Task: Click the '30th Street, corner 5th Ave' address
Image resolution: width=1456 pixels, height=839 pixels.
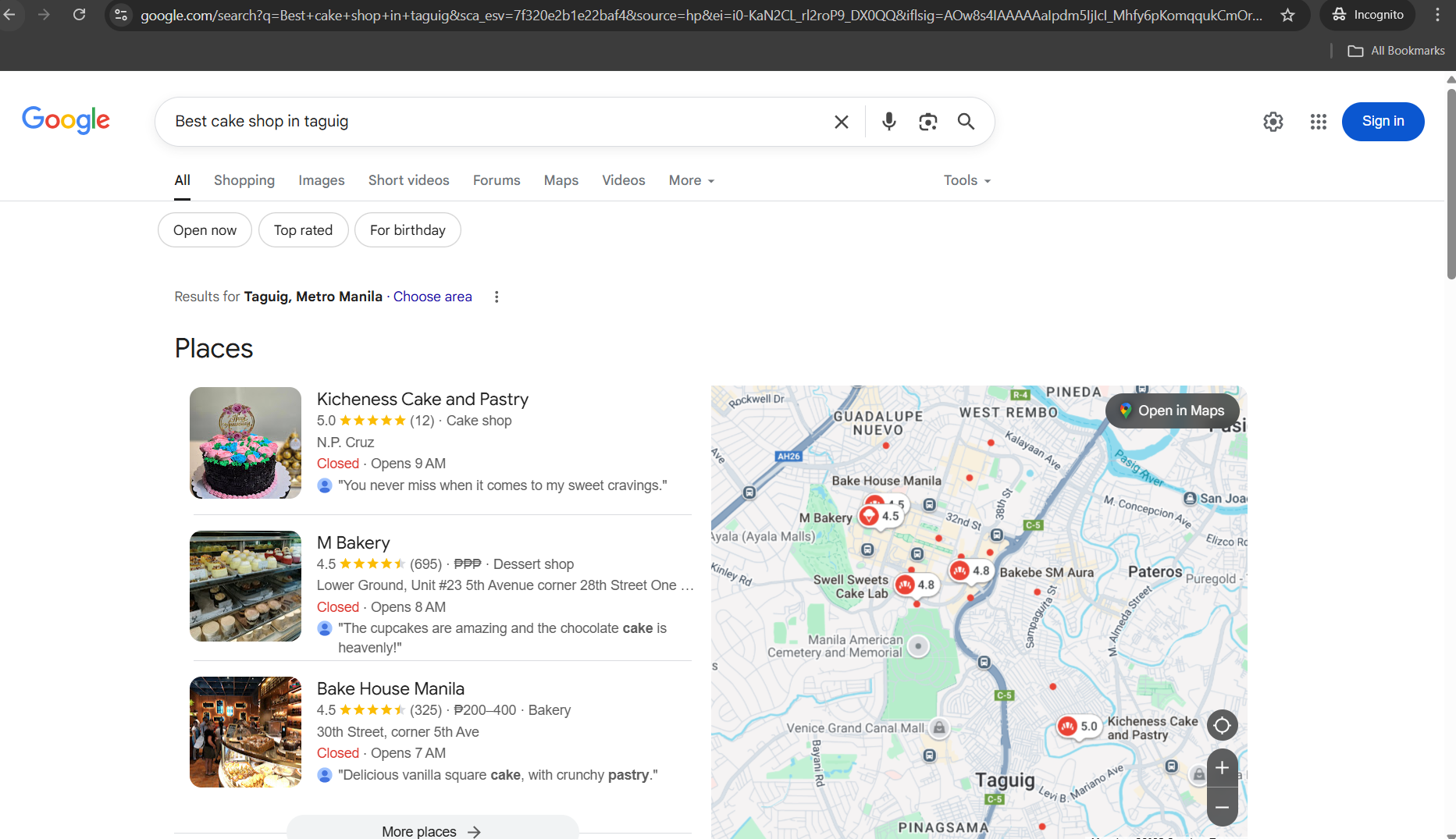Action: [397, 732]
